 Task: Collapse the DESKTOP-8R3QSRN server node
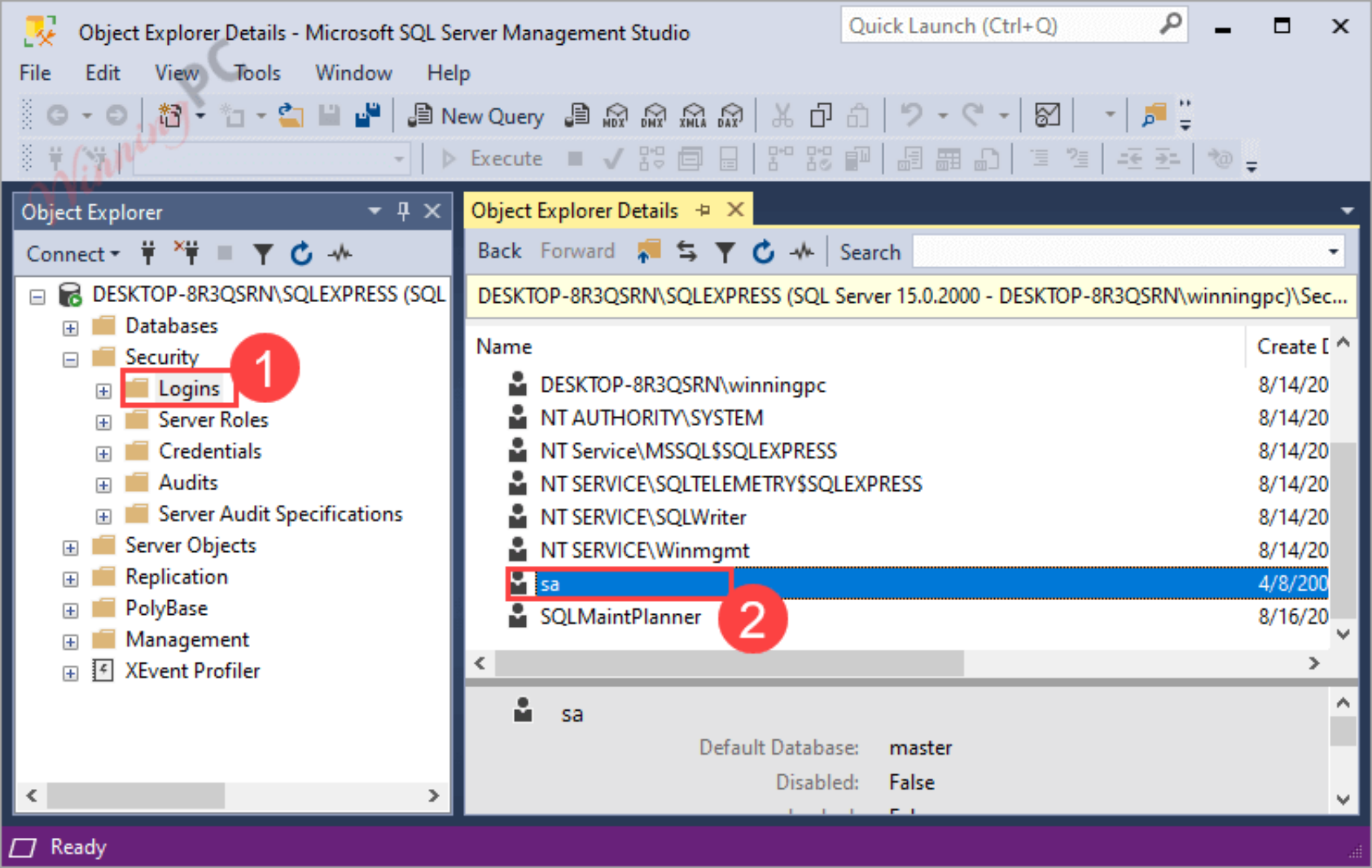pyautogui.click(x=38, y=296)
